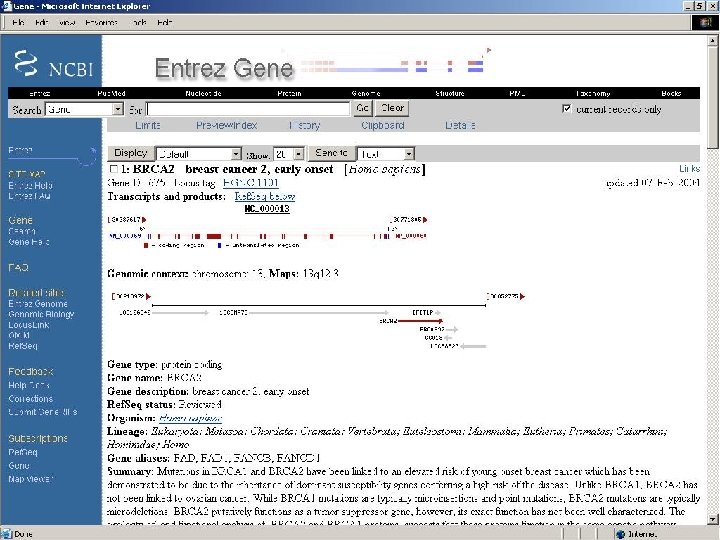Image resolution: width=720 pixels, height=540 pixels.
Task: Open the History link
Action: point(304,125)
